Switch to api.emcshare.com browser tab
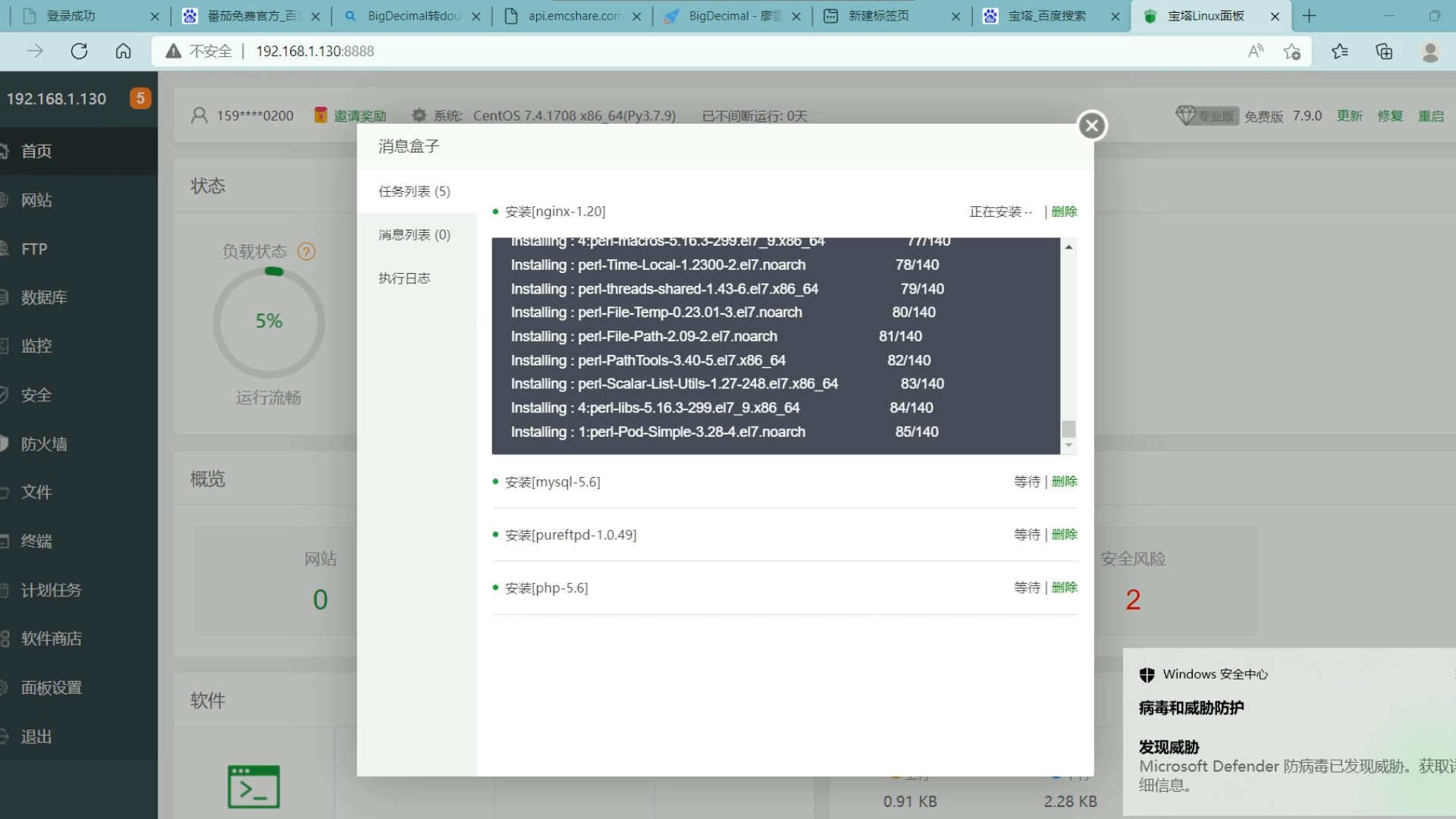This screenshot has height=819, width=1456. pos(573,16)
